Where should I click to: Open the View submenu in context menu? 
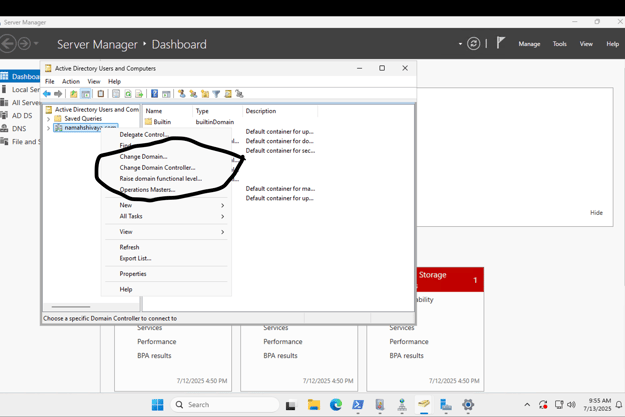click(166, 232)
